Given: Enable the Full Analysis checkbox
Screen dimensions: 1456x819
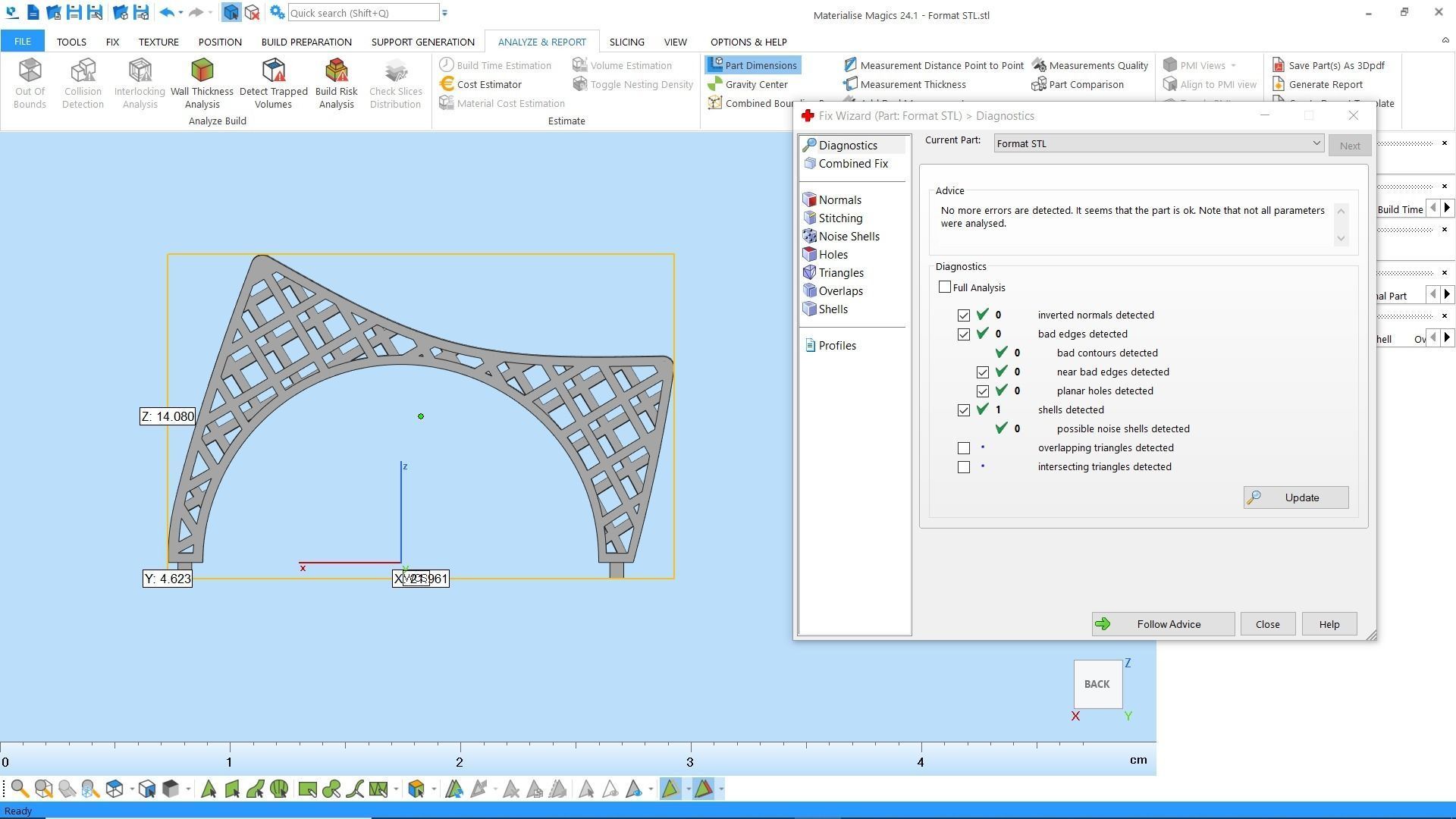Looking at the screenshot, I should [945, 287].
